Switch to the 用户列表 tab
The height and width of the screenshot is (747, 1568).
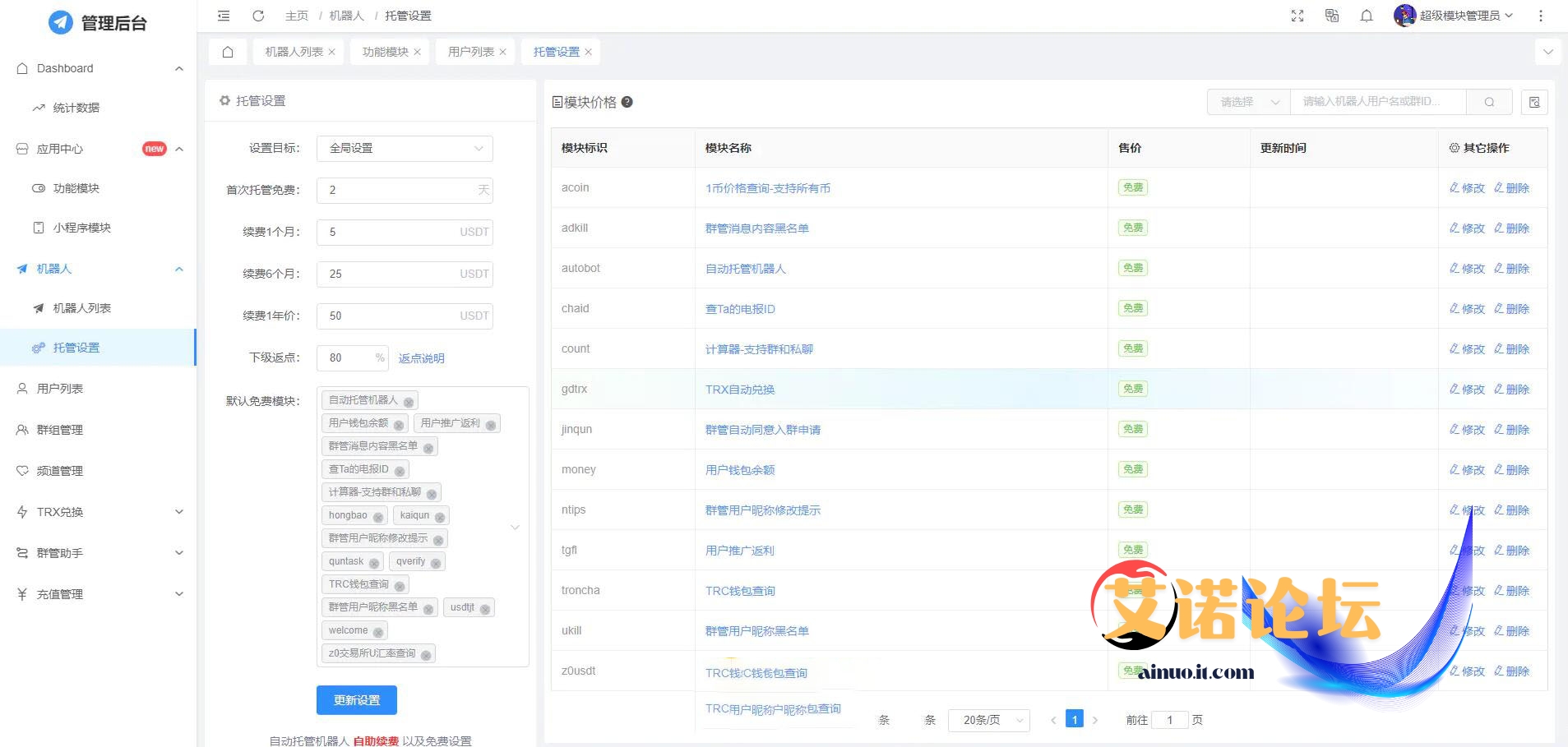[x=471, y=52]
